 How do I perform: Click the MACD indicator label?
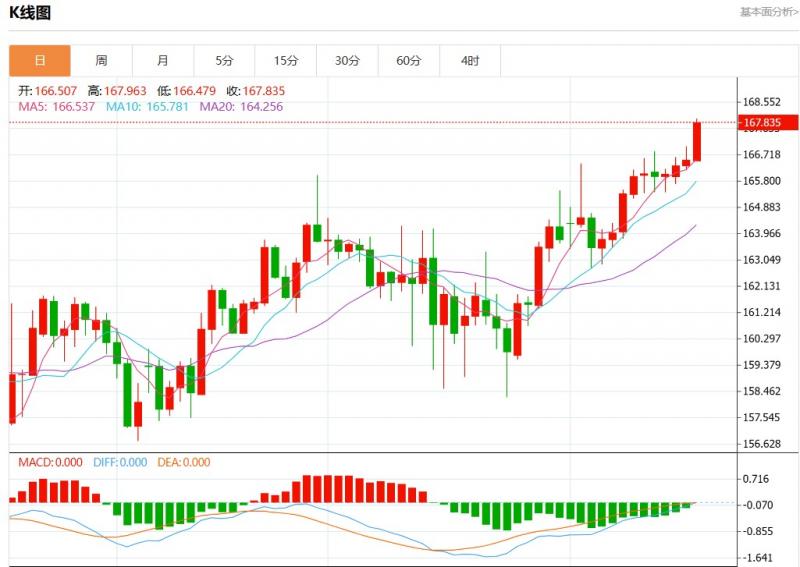coord(48,462)
